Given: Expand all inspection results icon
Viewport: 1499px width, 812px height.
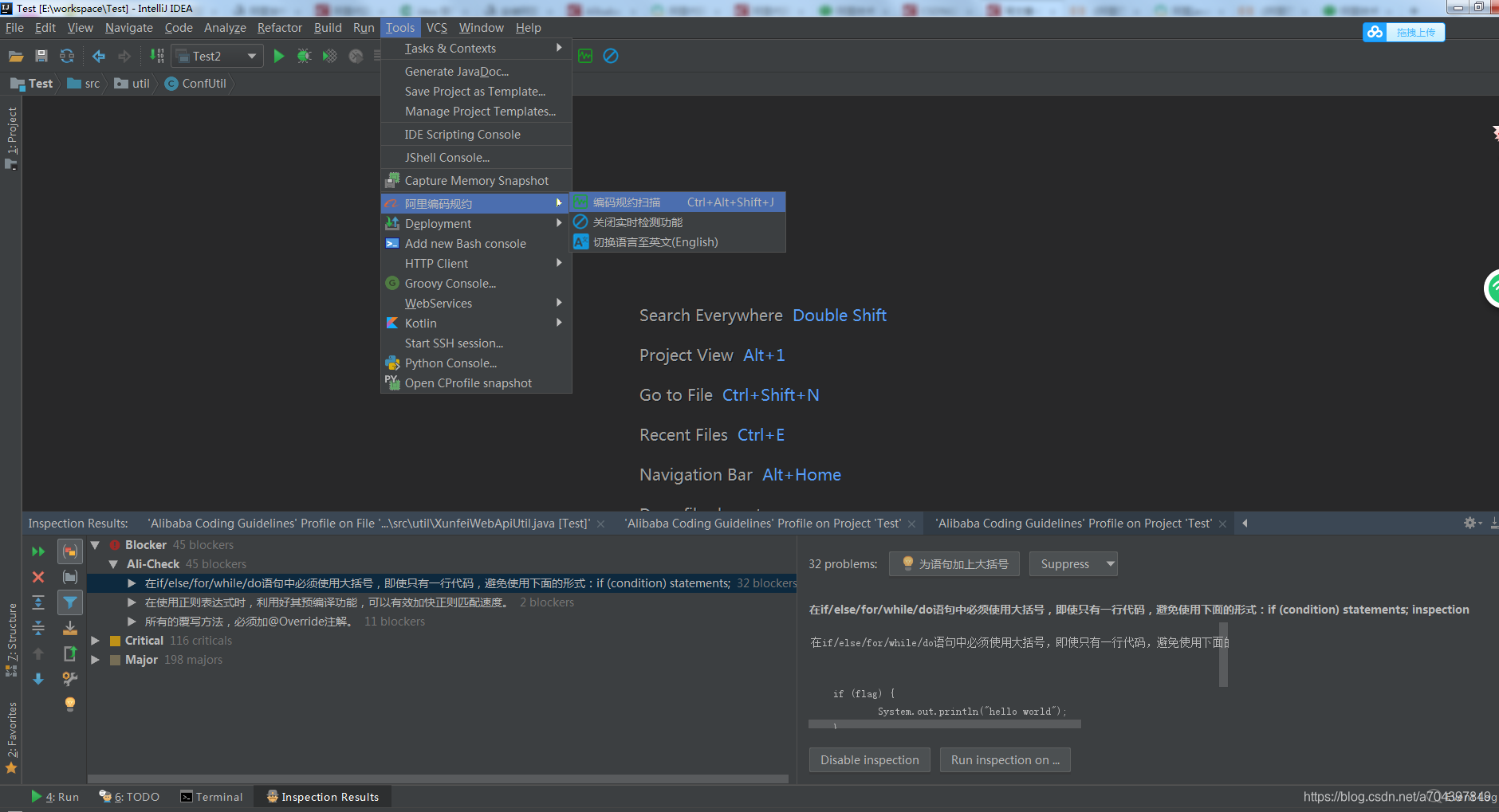Looking at the screenshot, I should pos(38,602).
